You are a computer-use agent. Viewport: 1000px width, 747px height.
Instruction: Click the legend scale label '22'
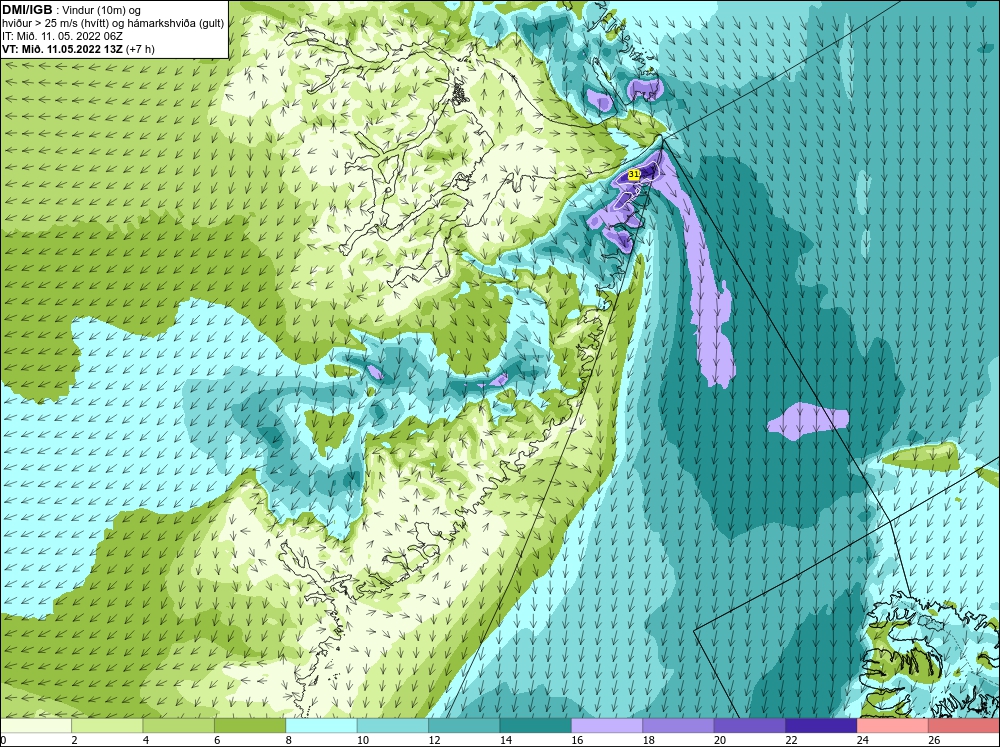(791, 740)
